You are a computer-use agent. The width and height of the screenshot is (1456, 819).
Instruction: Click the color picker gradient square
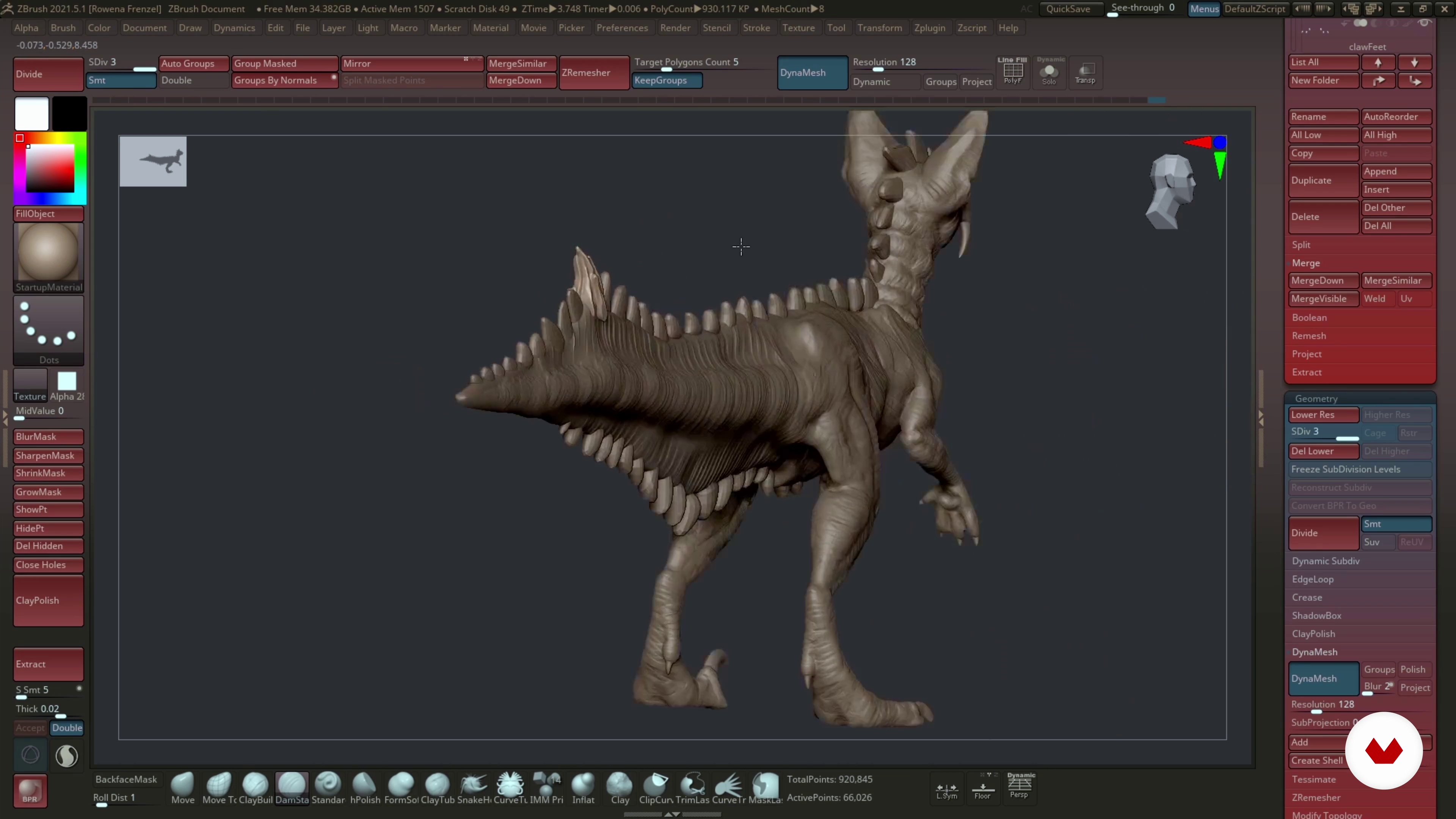50,168
